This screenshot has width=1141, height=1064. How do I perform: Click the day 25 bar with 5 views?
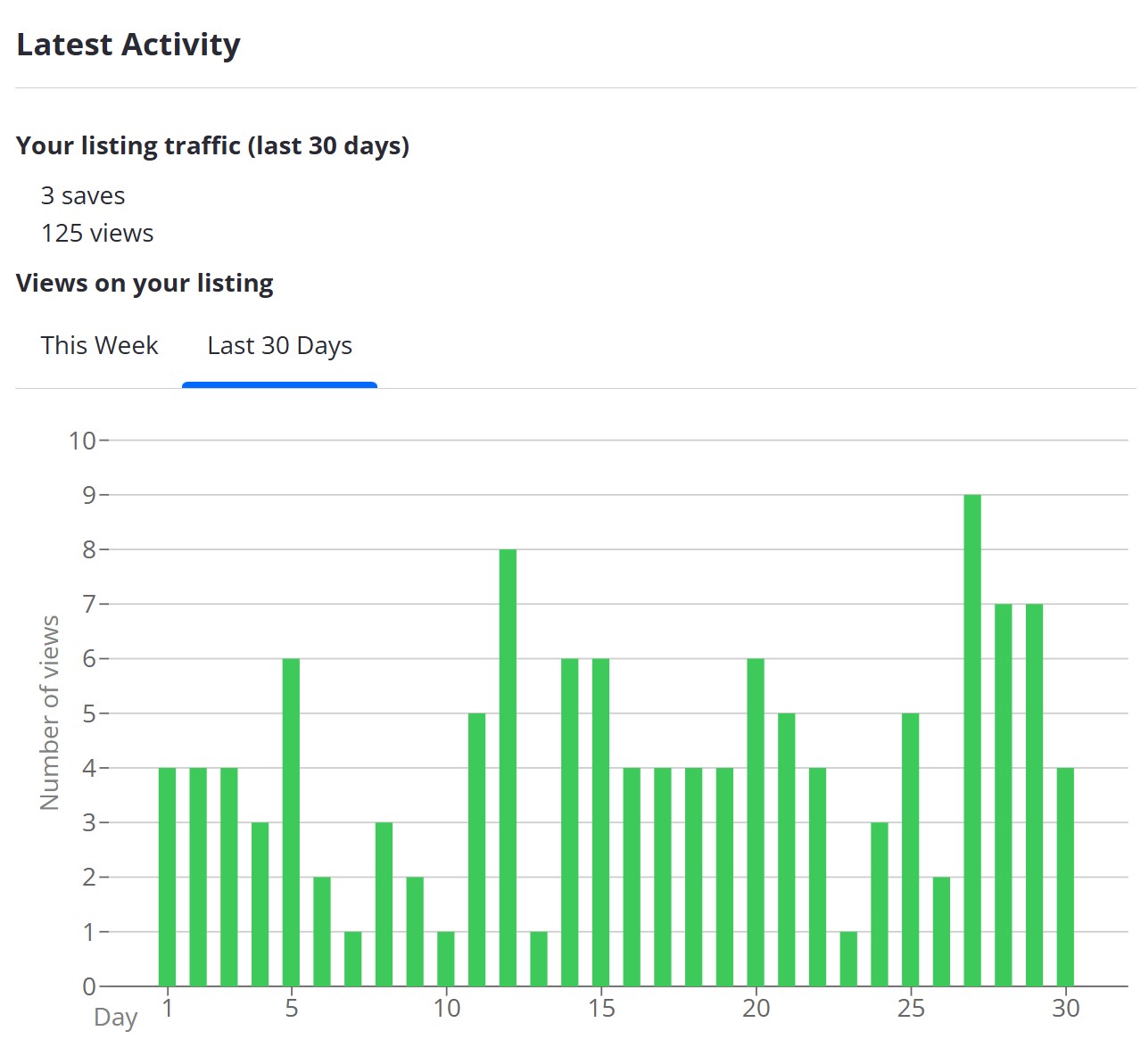click(x=910, y=849)
